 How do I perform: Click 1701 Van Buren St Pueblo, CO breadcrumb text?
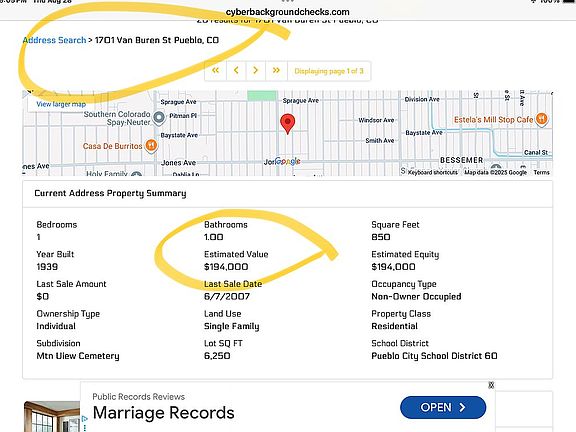(157, 40)
